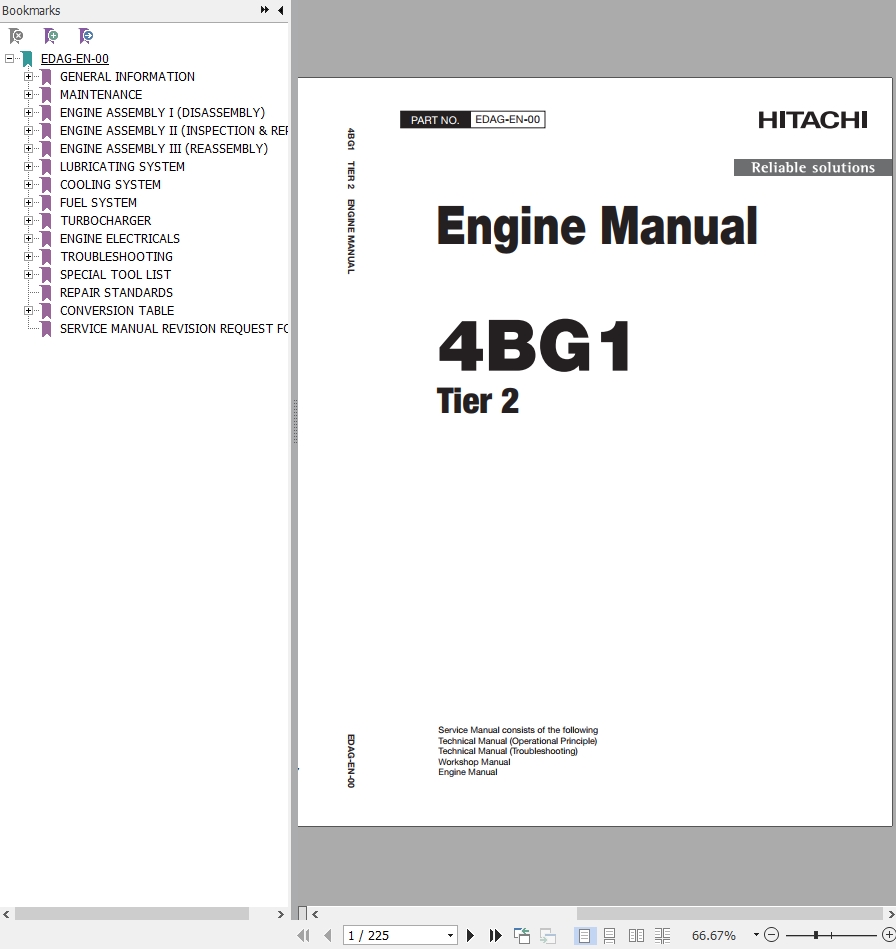896x949 pixels.
Task: Open the REPAIR STANDARDS bookmark
Action: (116, 293)
